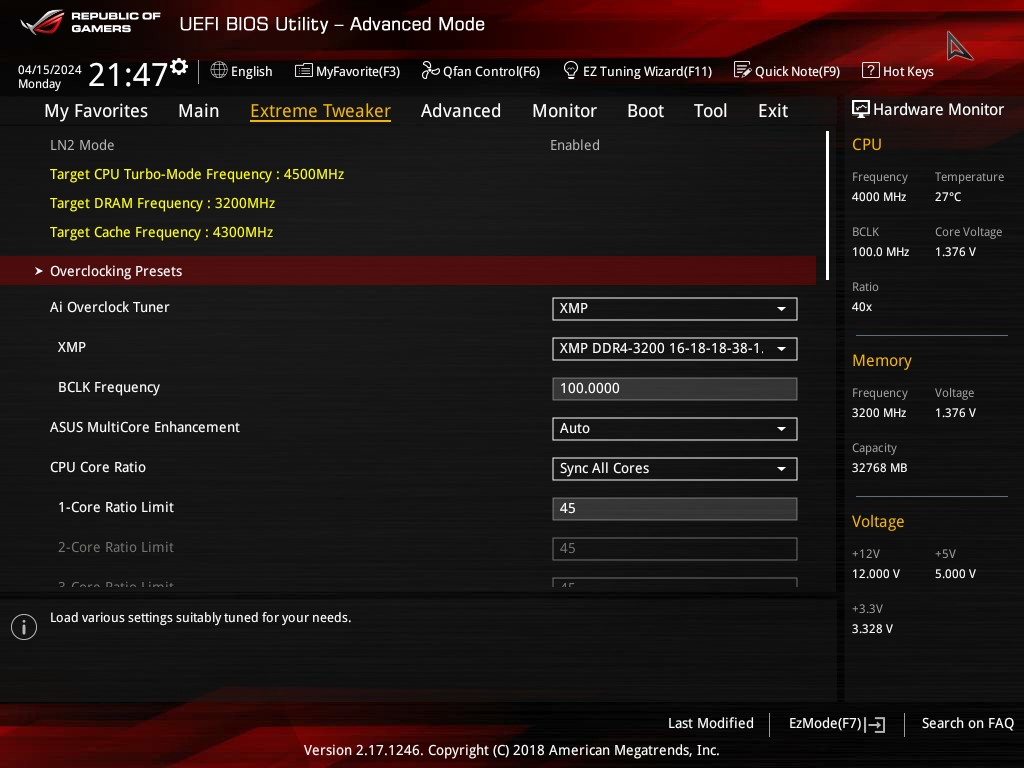Click Target Cache Frequency : 4300MHz text
Image resolution: width=1024 pixels, height=768 pixels.
(x=161, y=232)
